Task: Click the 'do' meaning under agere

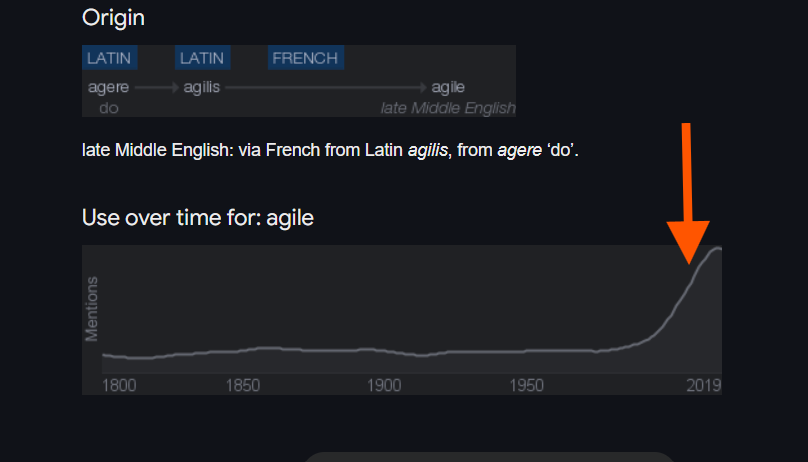Action: click(x=107, y=107)
